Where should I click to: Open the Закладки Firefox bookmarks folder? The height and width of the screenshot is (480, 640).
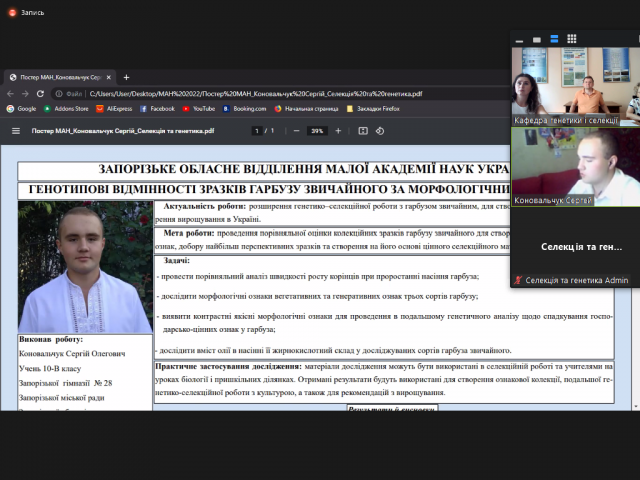point(373,109)
